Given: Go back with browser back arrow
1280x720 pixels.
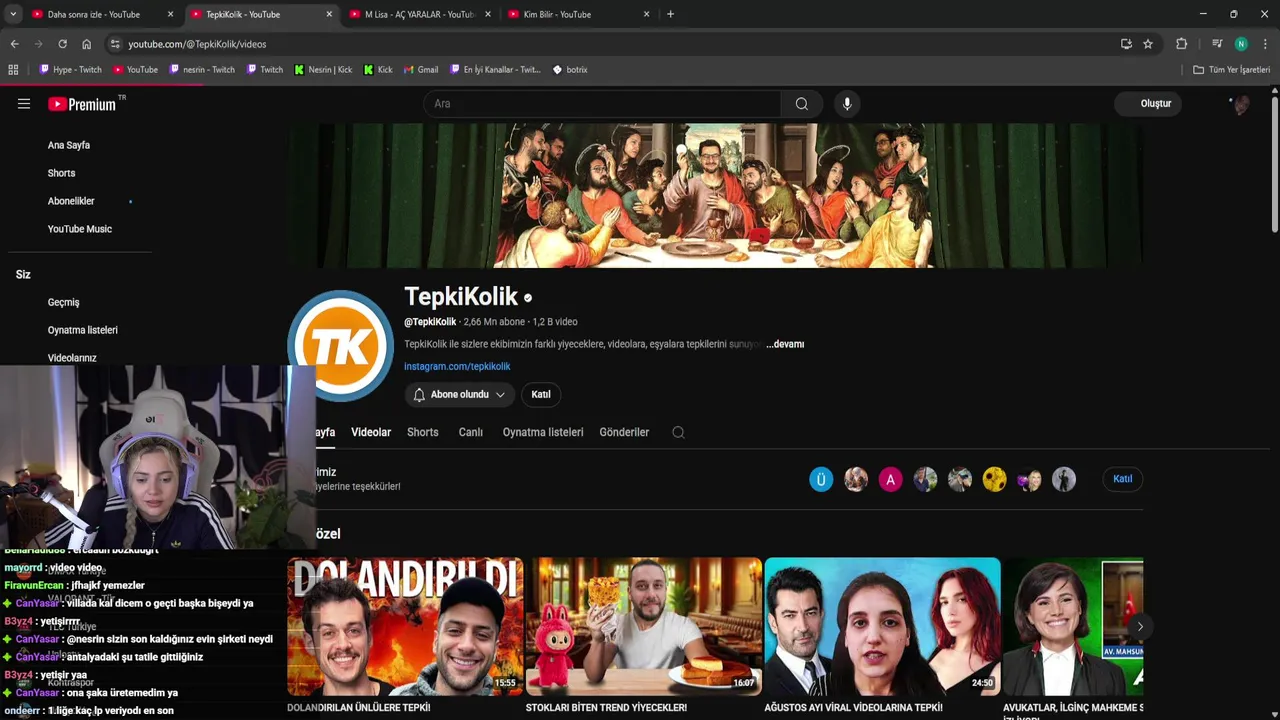Looking at the screenshot, I should point(14,44).
